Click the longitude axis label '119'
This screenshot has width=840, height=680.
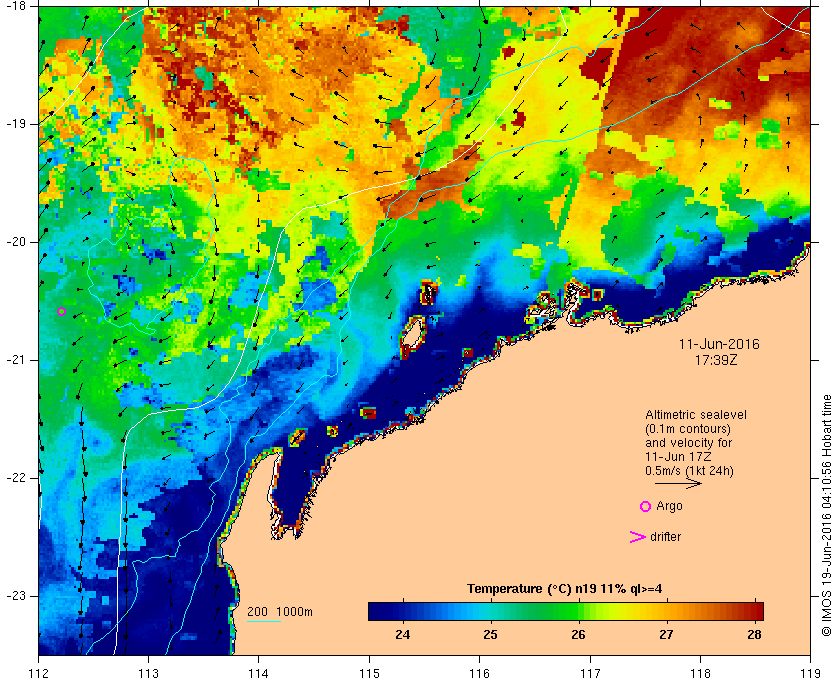[x=811, y=673]
